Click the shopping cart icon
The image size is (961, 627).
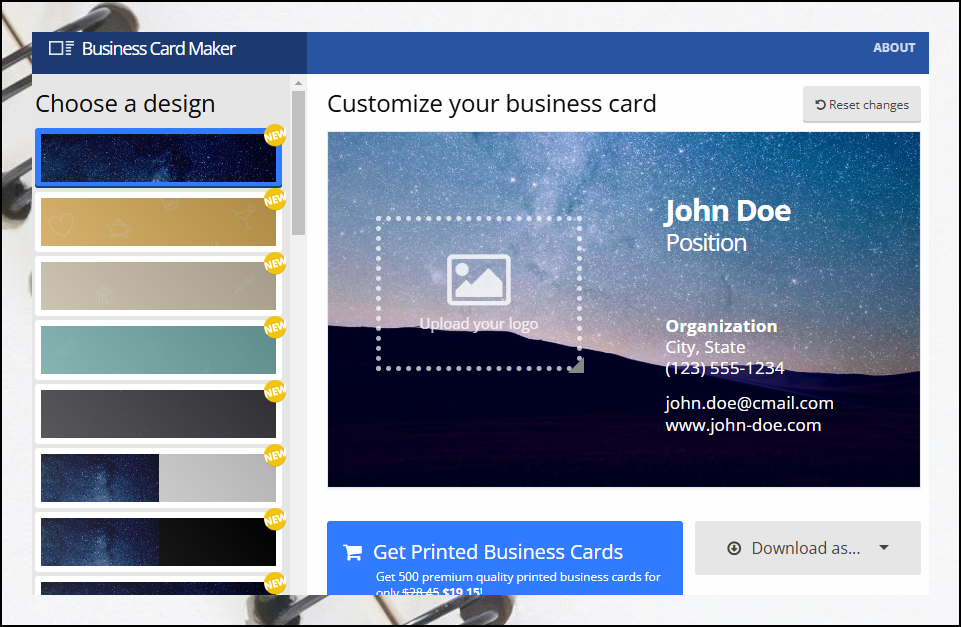(352, 552)
